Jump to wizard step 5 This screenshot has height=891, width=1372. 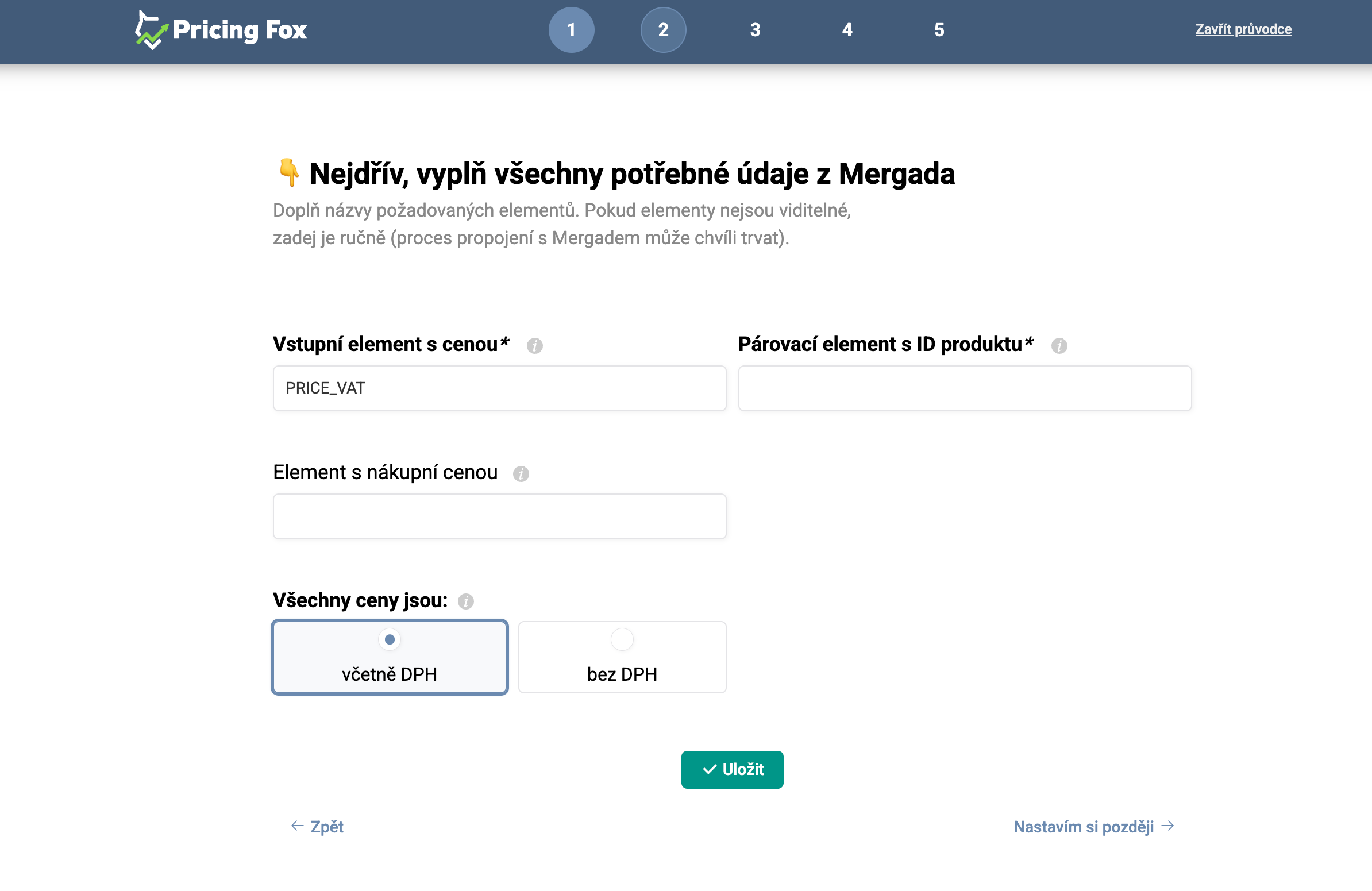click(938, 30)
